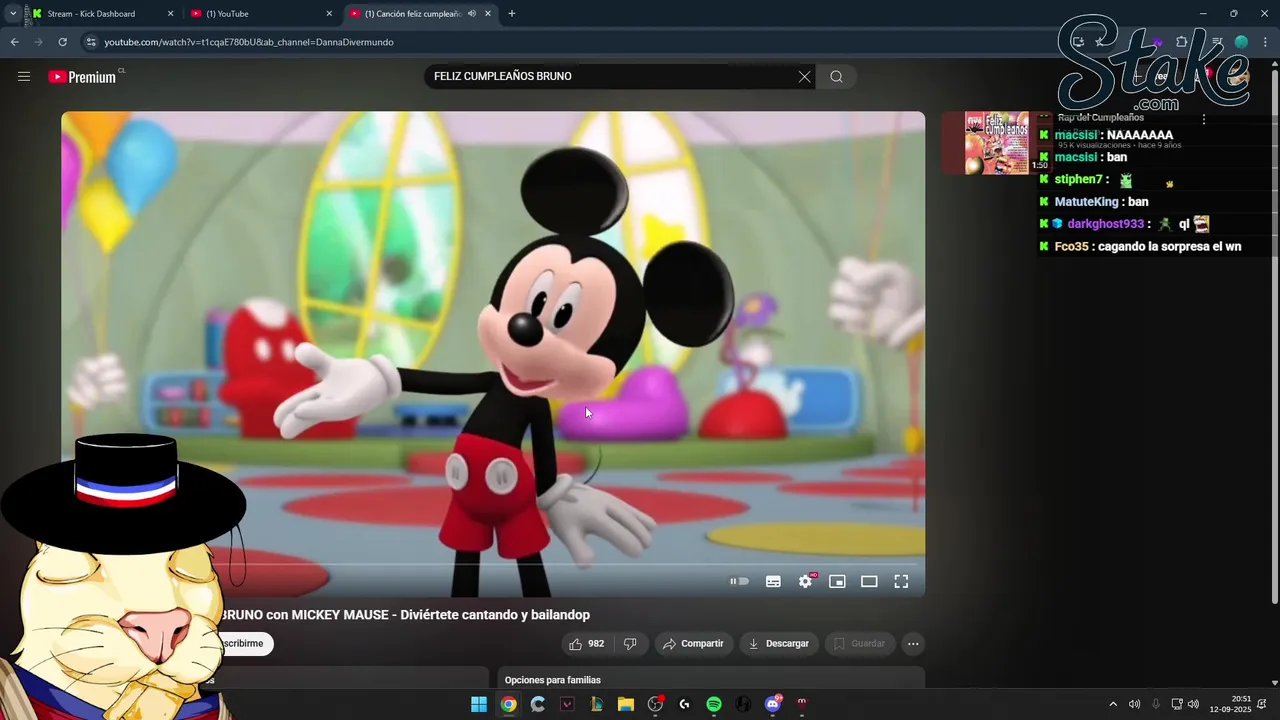Toggle the autoplay switch in player
This screenshot has width=1280, height=720.
[x=739, y=581]
